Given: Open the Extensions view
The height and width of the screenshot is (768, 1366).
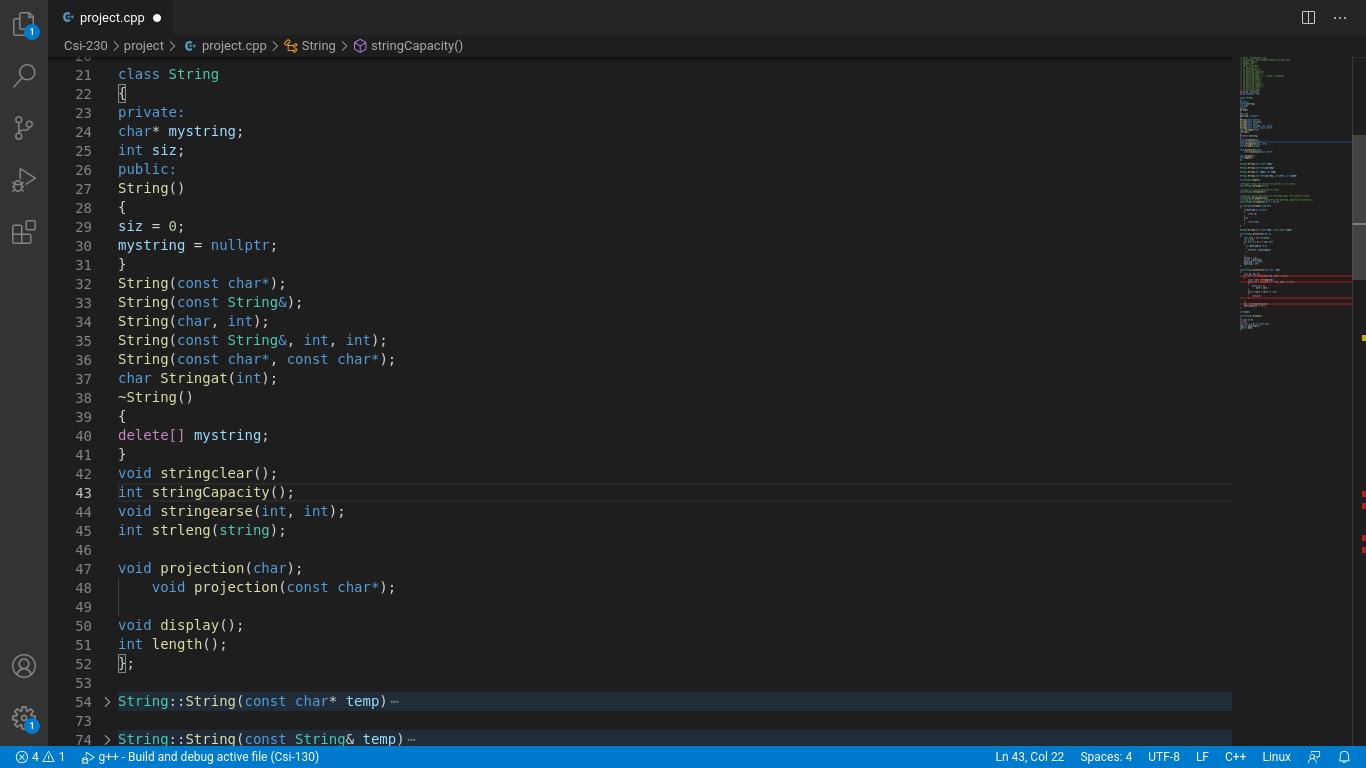Looking at the screenshot, I should point(24,232).
